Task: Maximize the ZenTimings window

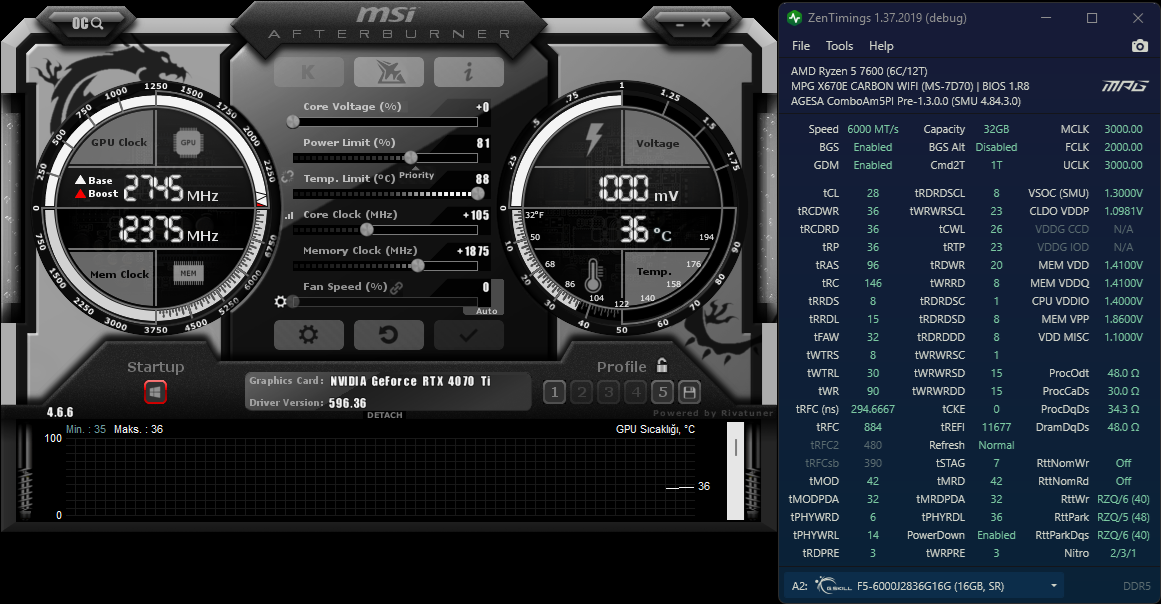Action: (x=1091, y=18)
